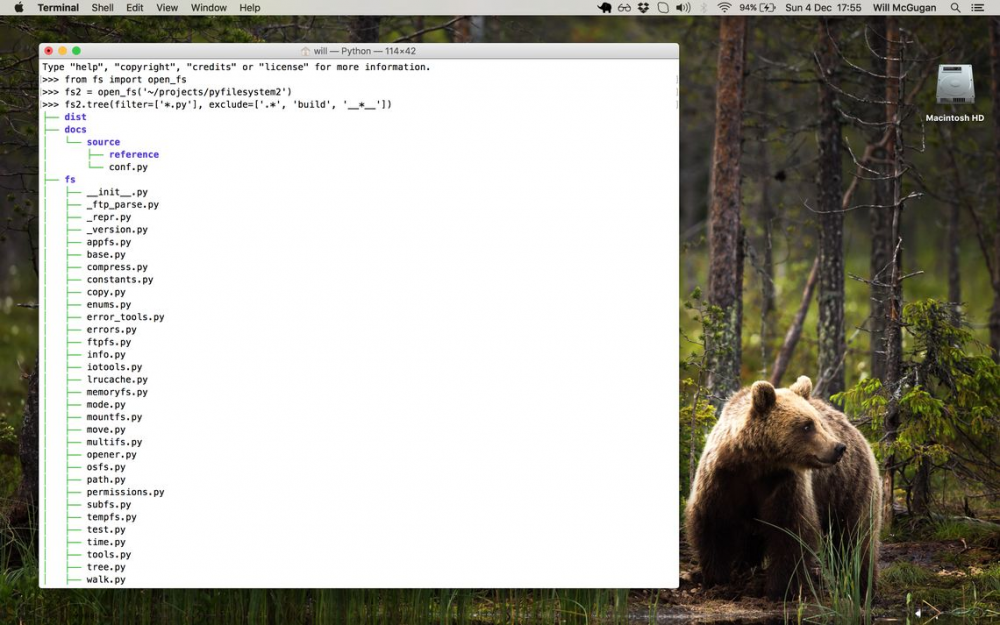This screenshot has height=625, width=1000.
Task: Click the source directory entry
Action: pyautogui.click(x=103, y=142)
